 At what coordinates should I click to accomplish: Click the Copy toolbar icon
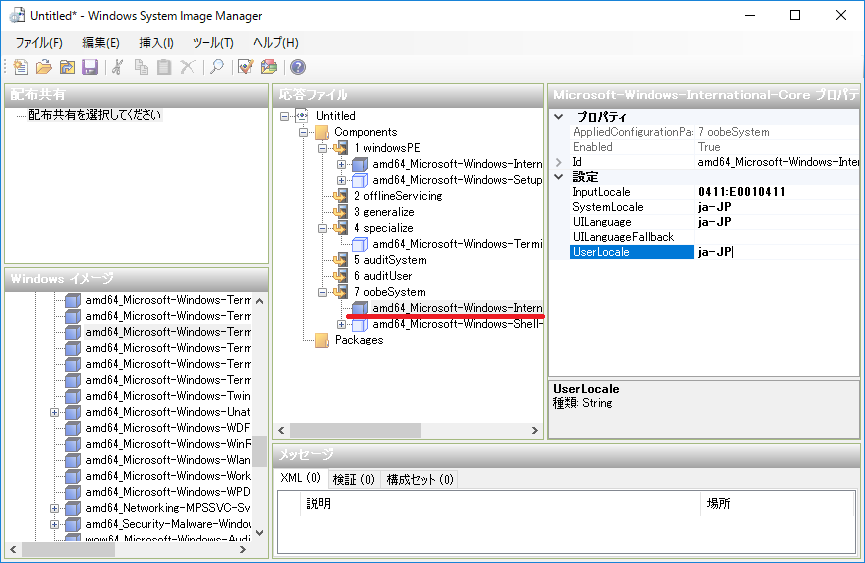tap(141, 67)
